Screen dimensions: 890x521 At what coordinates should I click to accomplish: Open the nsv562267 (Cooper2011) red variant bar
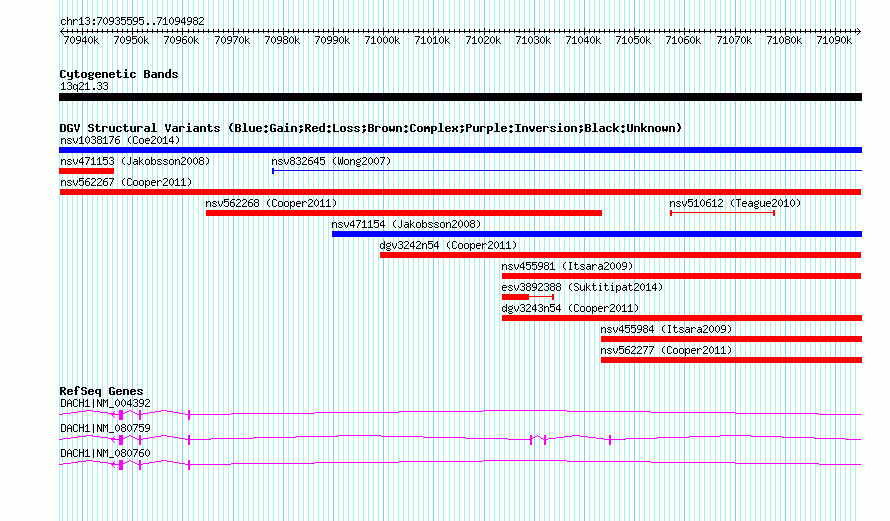click(x=460, y=192)
